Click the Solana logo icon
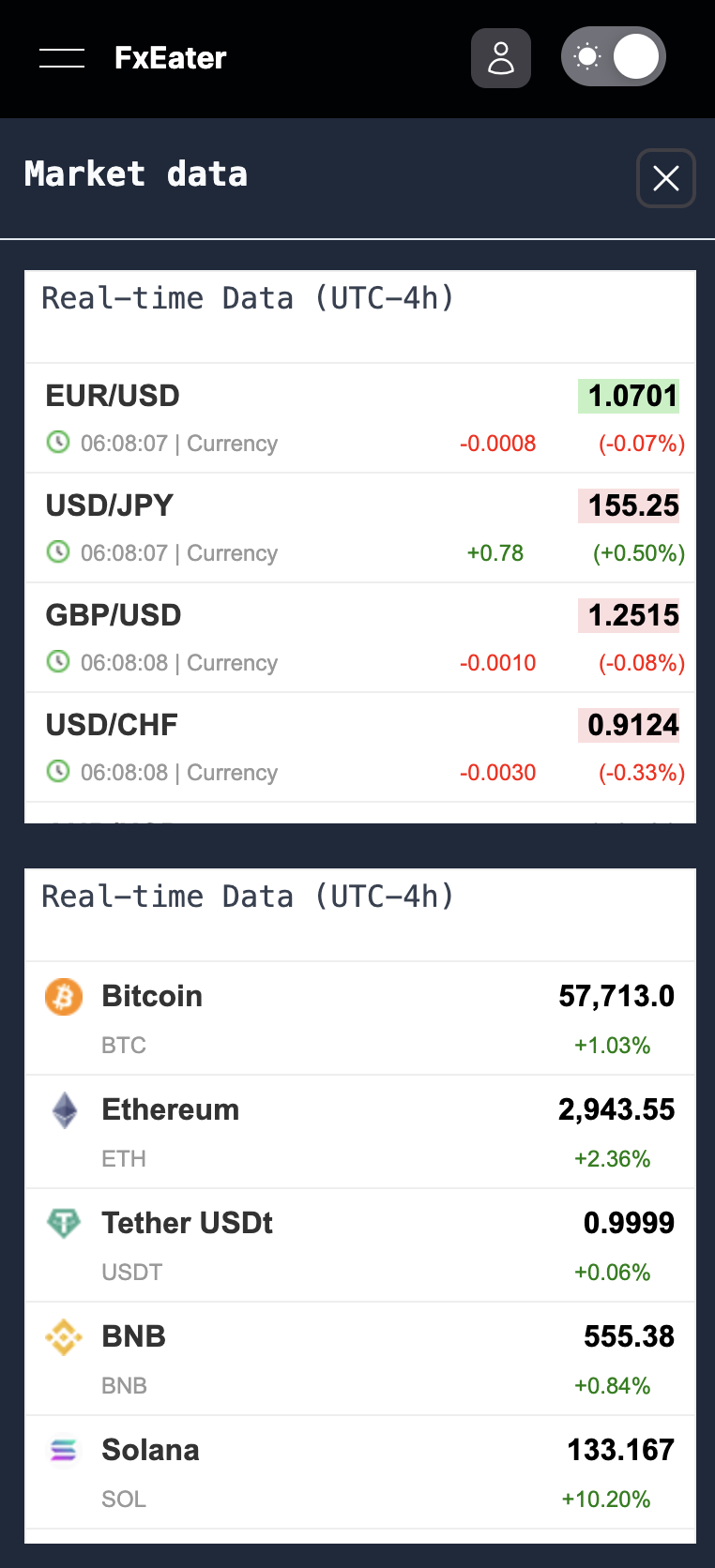Image resolution: width=715 pixels, height=1568 pixels. coord(64,1451)
